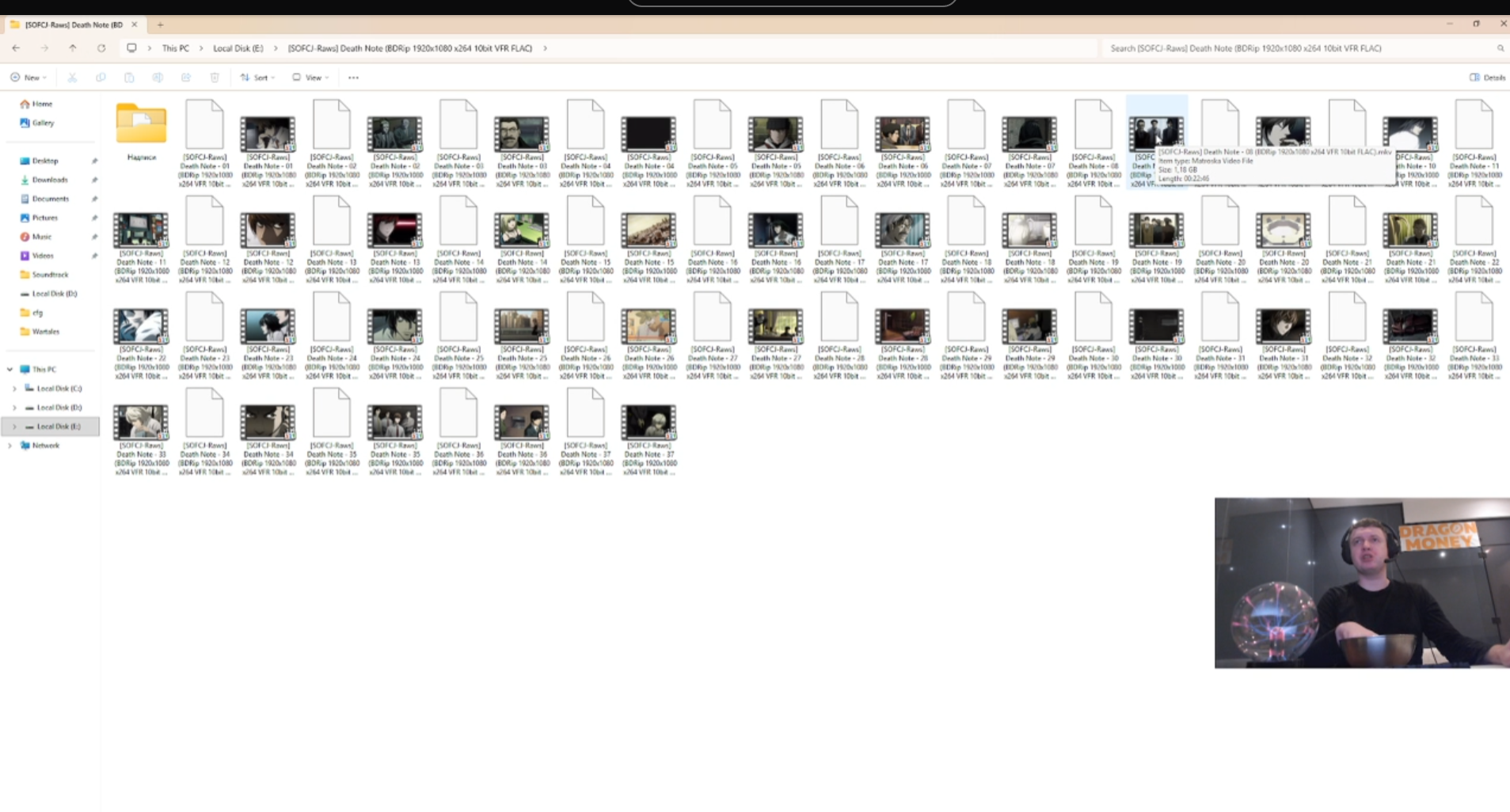The image size is (1510, 812).
Task: Toggle the Details pane
Action: coord(1488,78)
